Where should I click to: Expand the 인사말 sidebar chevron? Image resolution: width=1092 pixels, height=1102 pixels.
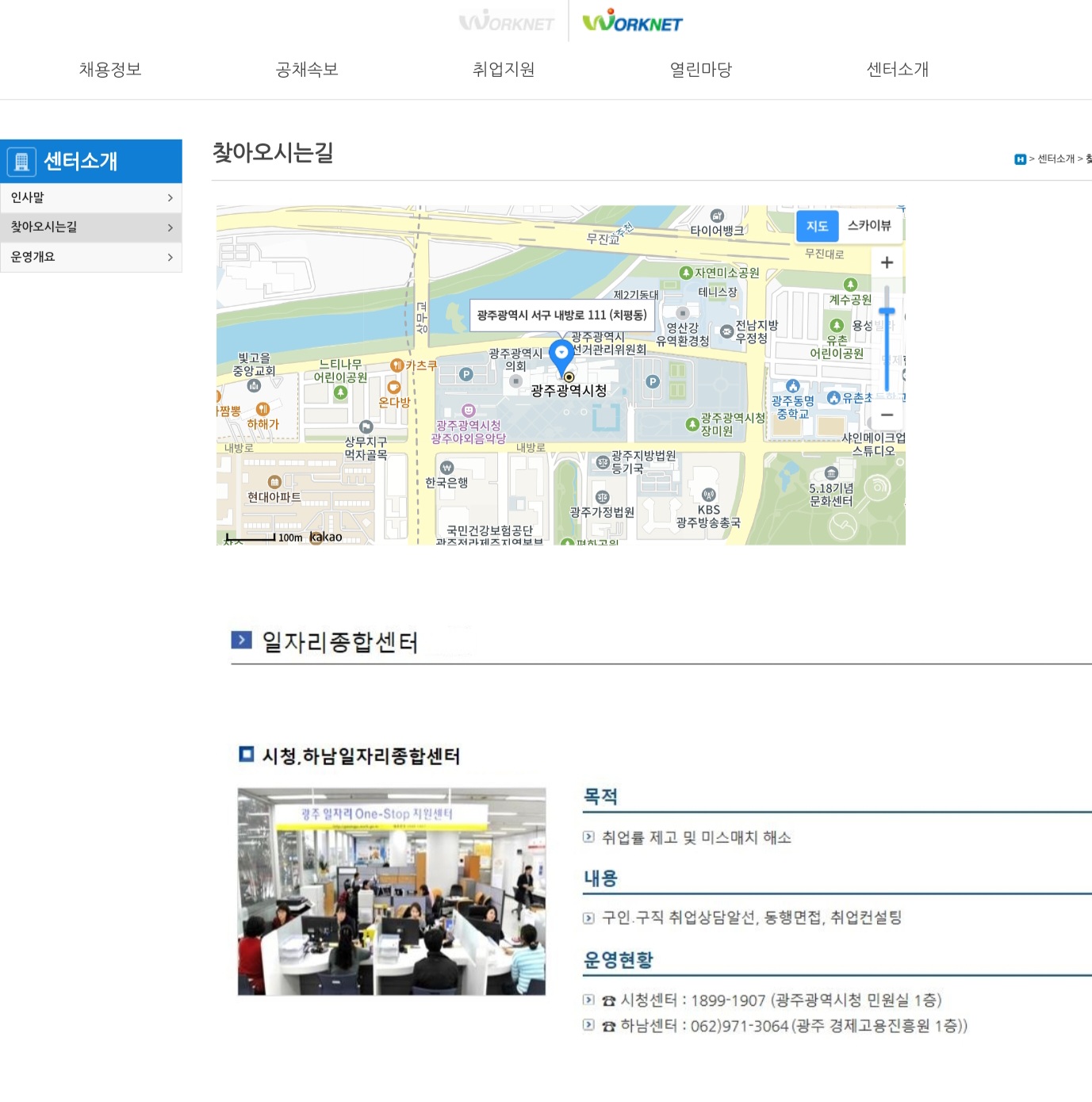tap(170, 198)
